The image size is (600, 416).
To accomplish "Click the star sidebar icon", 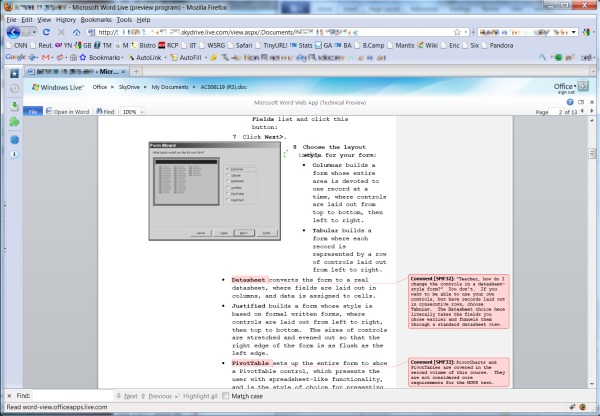I will (15, 73).
